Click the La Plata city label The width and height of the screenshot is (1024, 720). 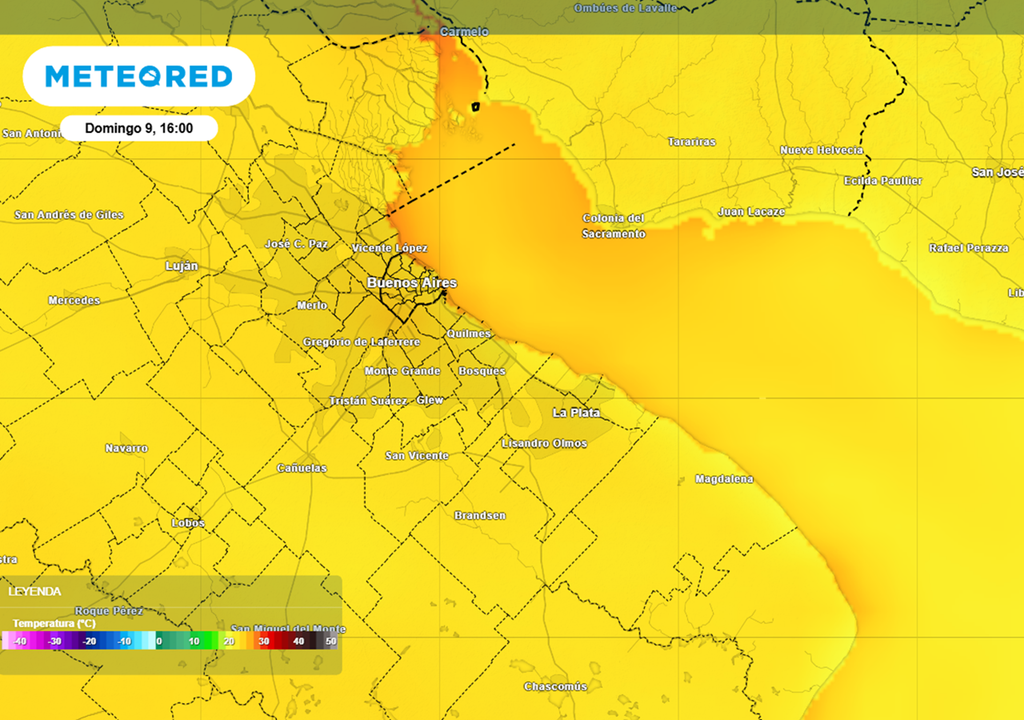(576, 412)
